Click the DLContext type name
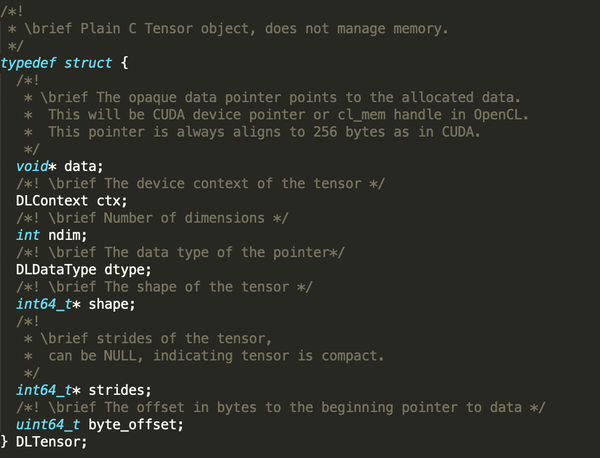The height and width of the screenshot is (458, 600). coord(53,200)
